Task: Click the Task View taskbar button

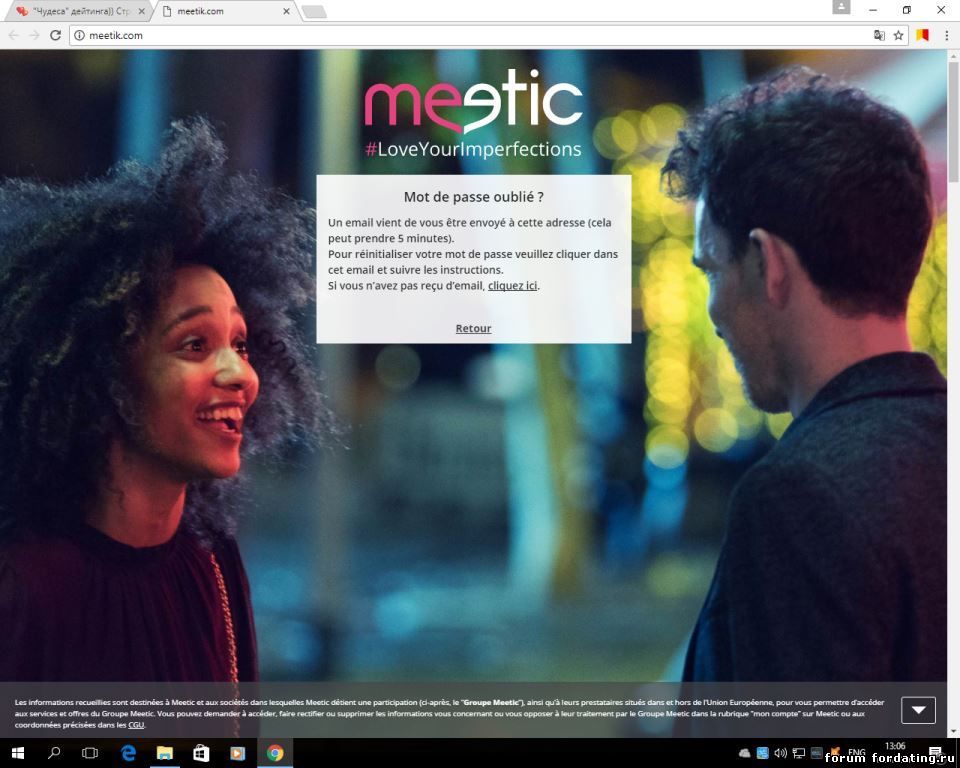Action: pyautogui.click(x=90, y=753)
